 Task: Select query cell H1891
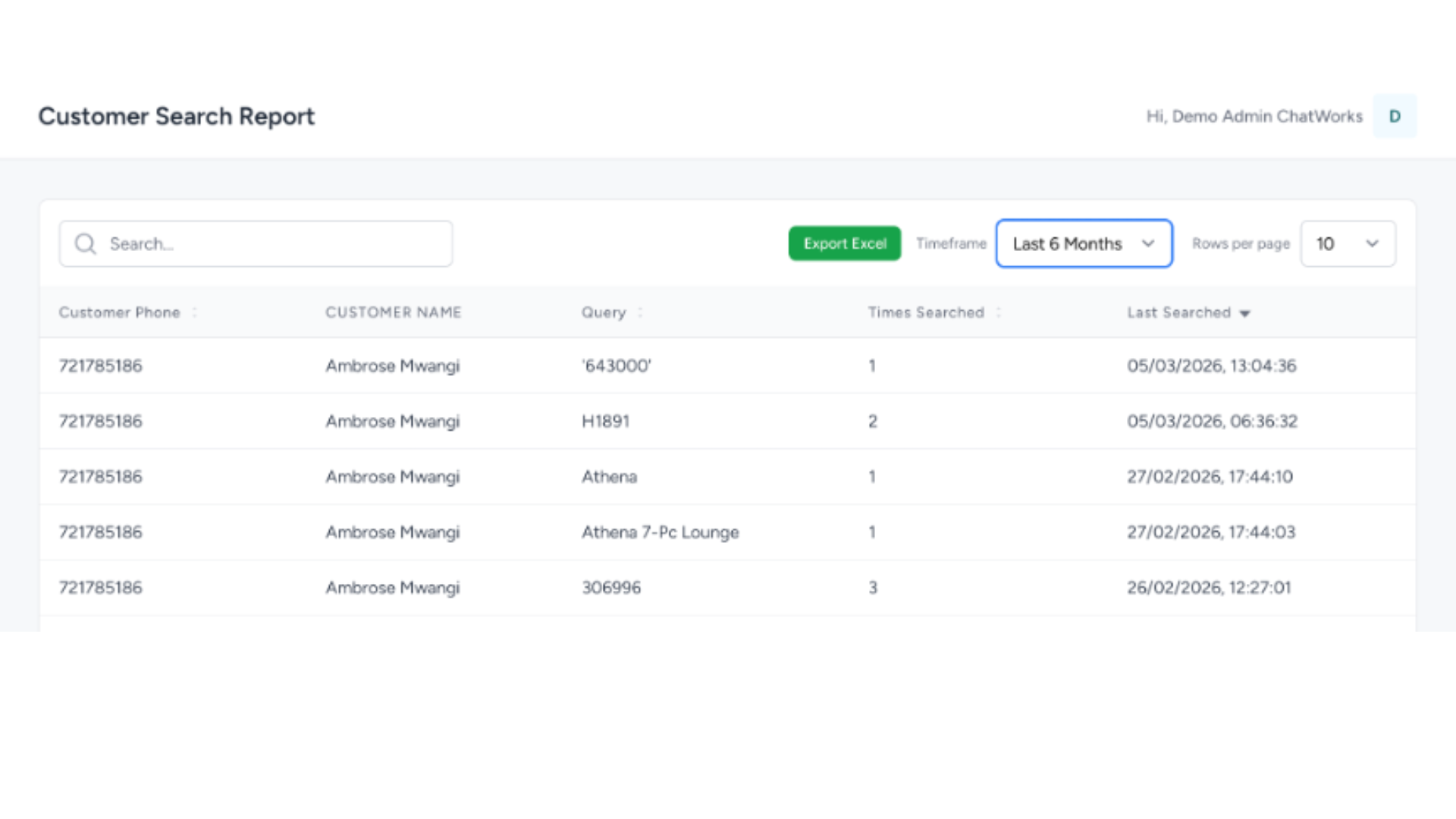[605, 421]
